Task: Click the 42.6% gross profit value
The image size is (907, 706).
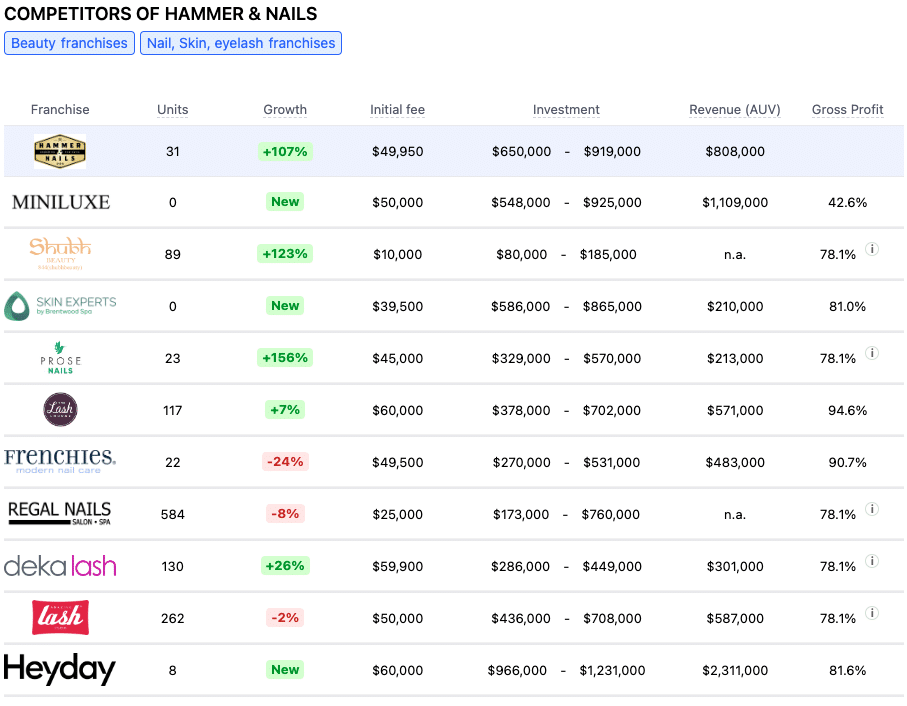Action: (847, 202)
